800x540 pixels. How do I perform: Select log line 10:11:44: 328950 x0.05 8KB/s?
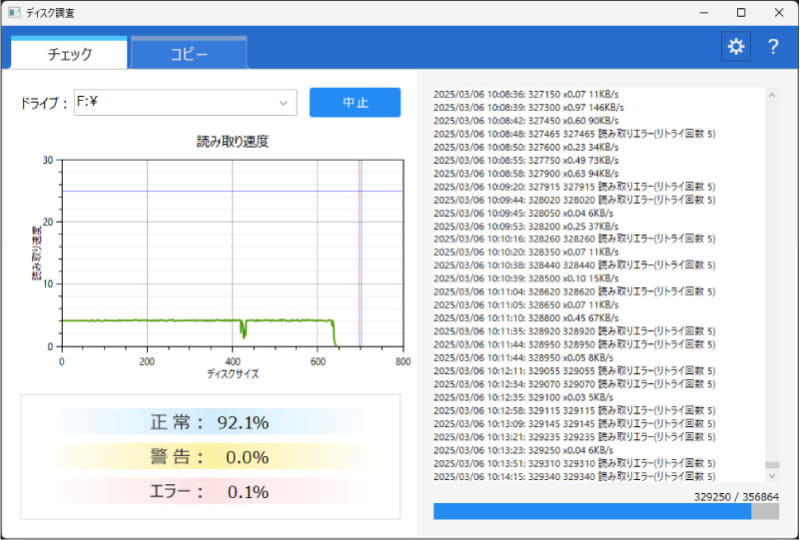coord(523,358)
